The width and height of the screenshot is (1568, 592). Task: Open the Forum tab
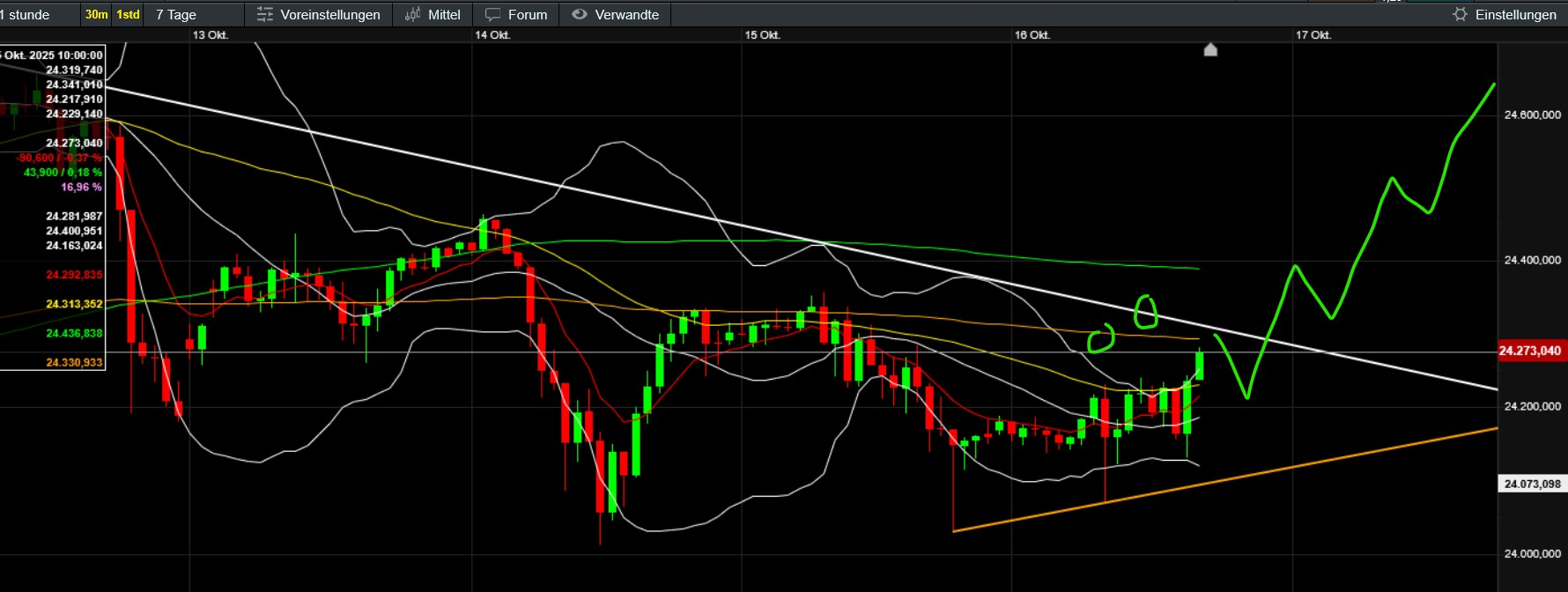[527, 15]
